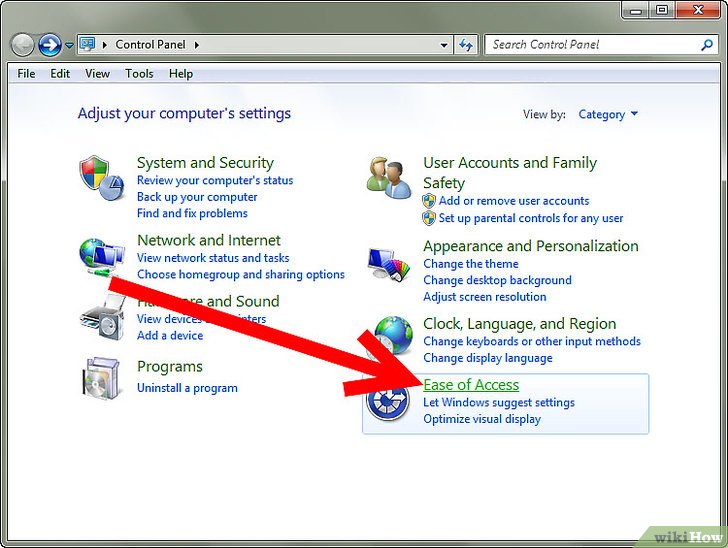
Task: Click the System and Security shield icon
Action: [102, 178]
